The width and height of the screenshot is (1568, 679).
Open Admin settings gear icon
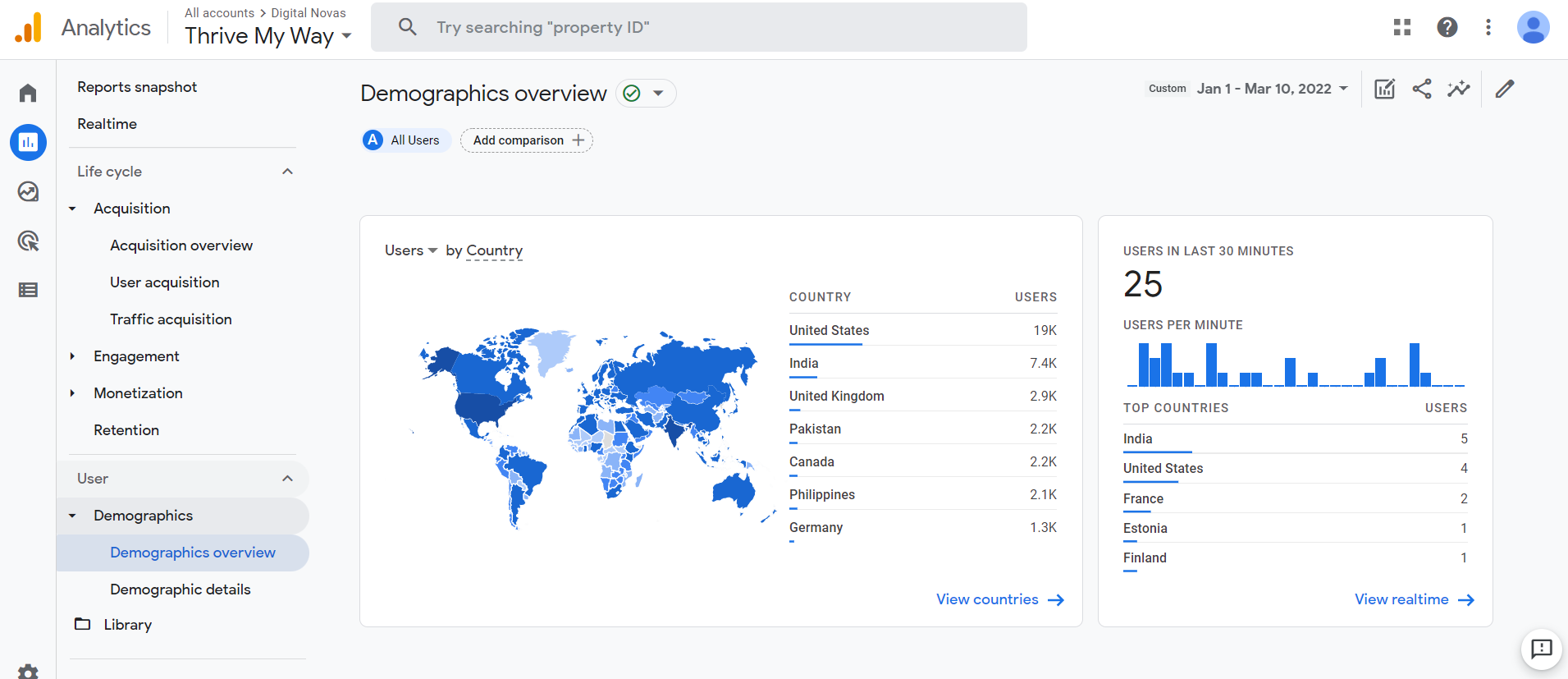[28, 672]
